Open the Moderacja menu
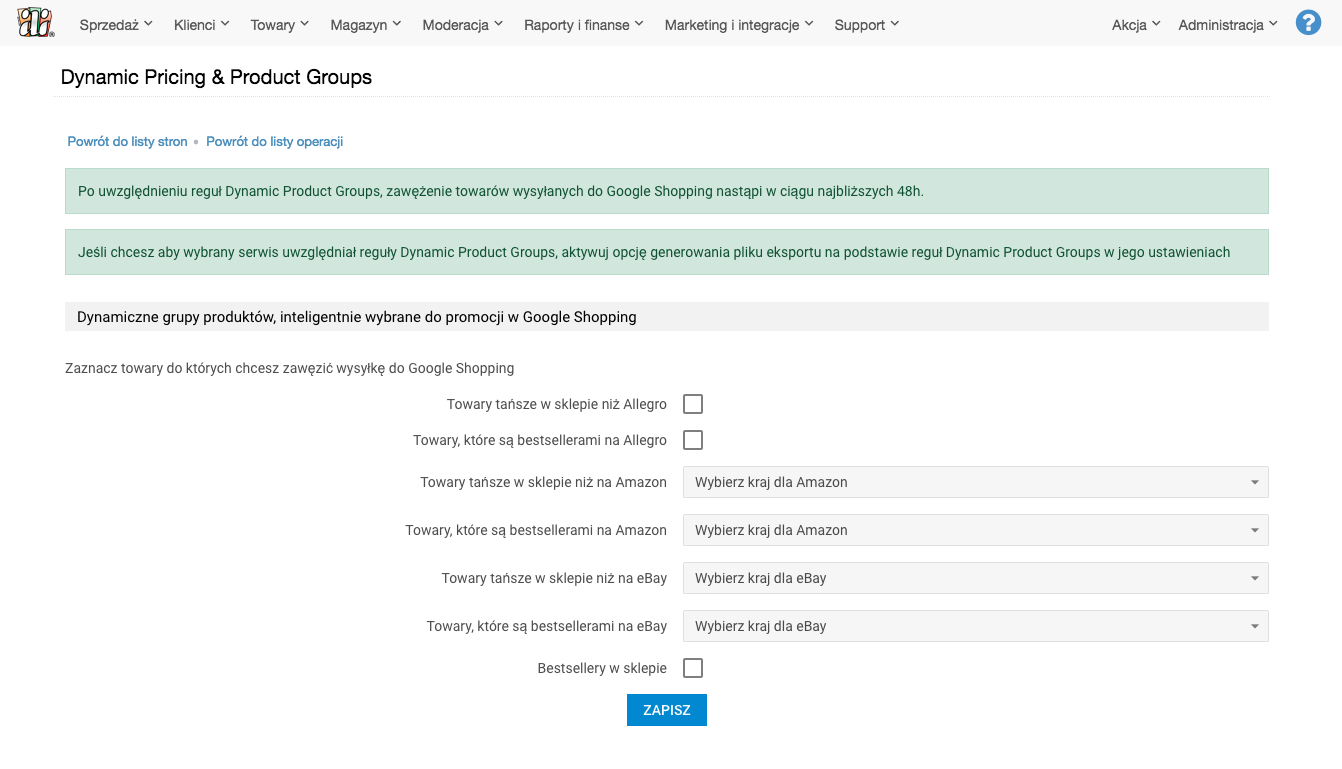This screenshot has width=1342, height=769. [x=463, y=25]
